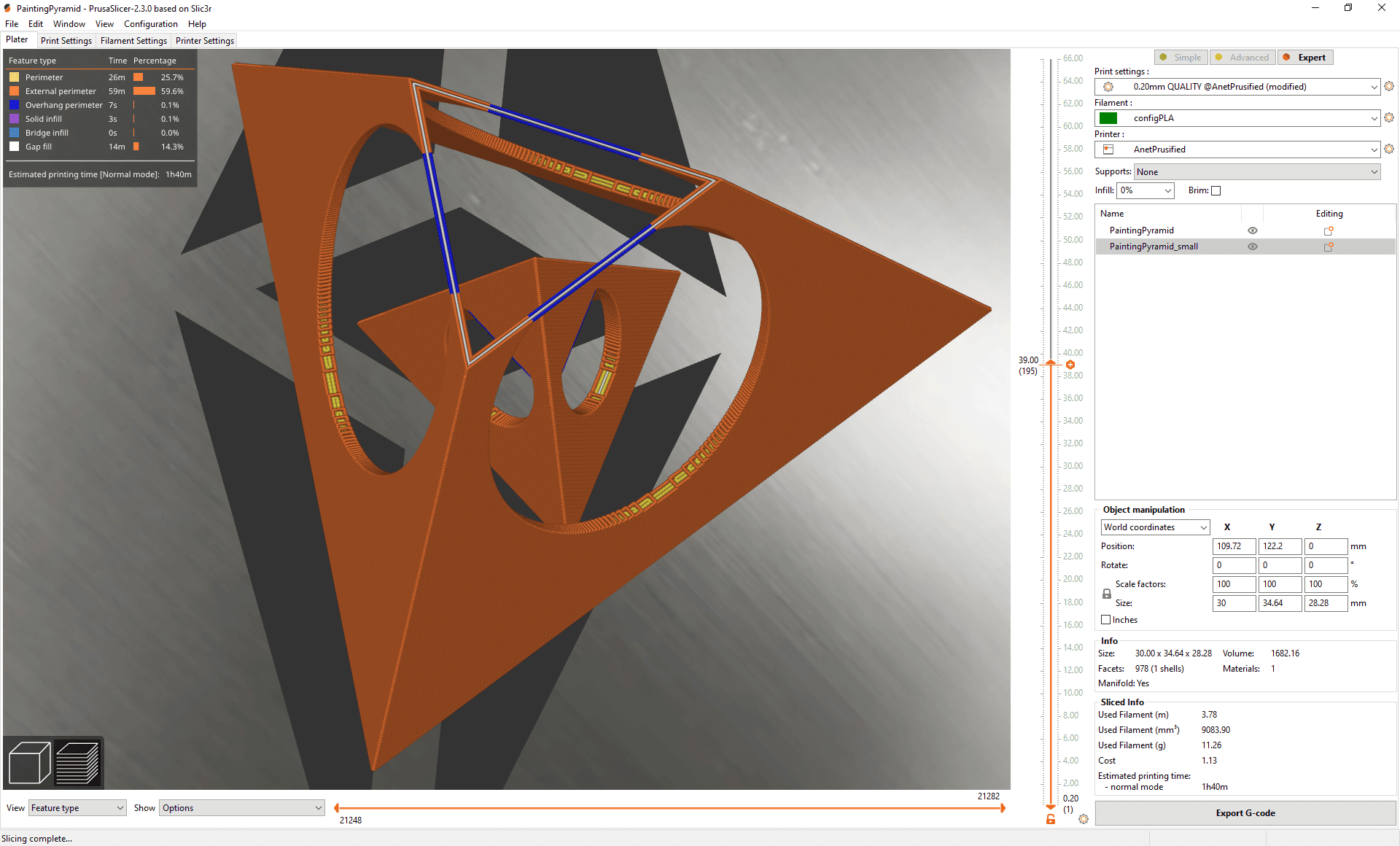Click the Position Y input field
This screenshot has width=1400, height=846.
click(x=1280, y=546)
